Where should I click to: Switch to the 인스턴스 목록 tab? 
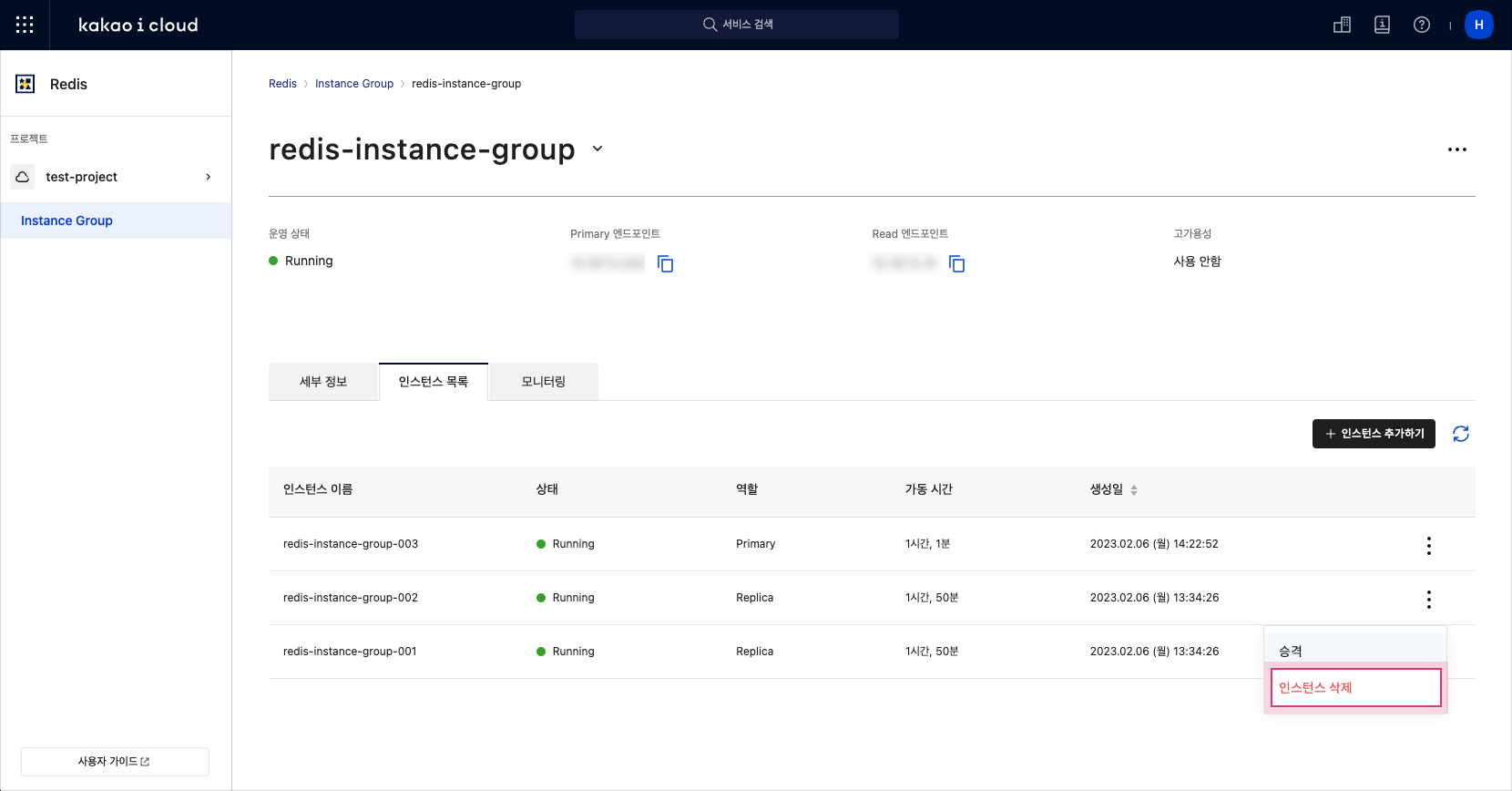click(x=434, y=382)
